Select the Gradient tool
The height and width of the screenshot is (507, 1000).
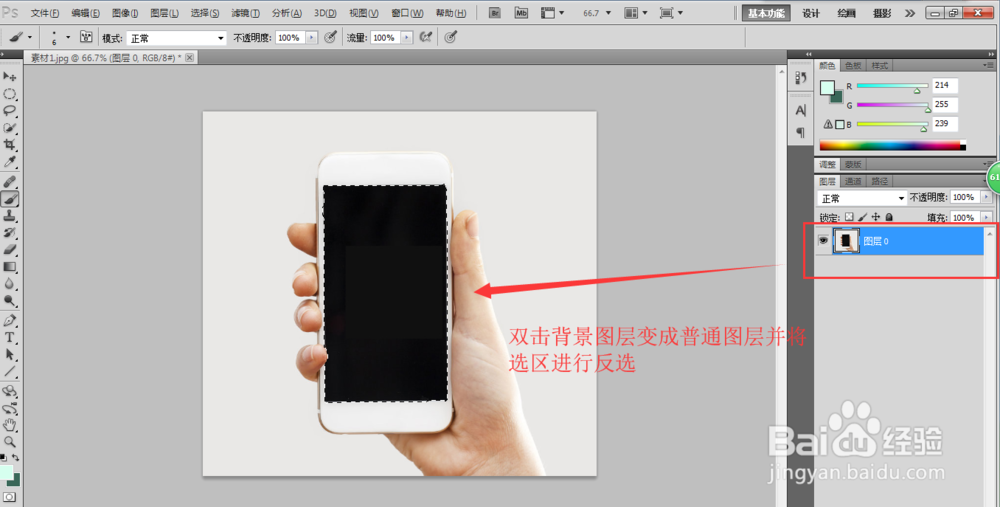click(10, 267)
